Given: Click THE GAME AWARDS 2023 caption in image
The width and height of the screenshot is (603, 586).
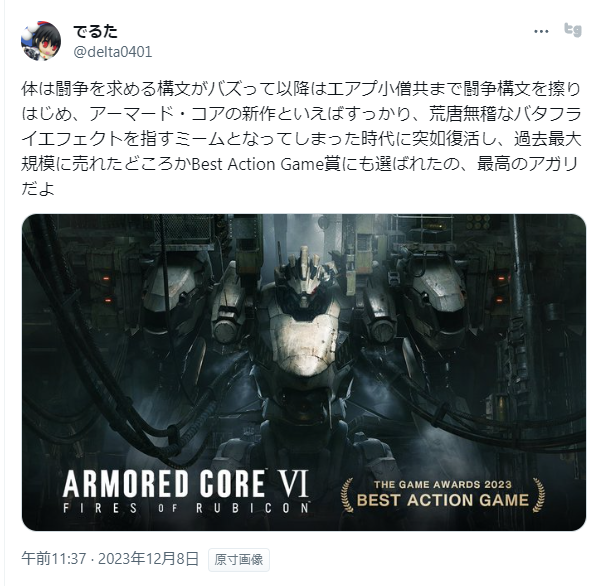Looking at the screenshot, I should (x=443, y=484).
